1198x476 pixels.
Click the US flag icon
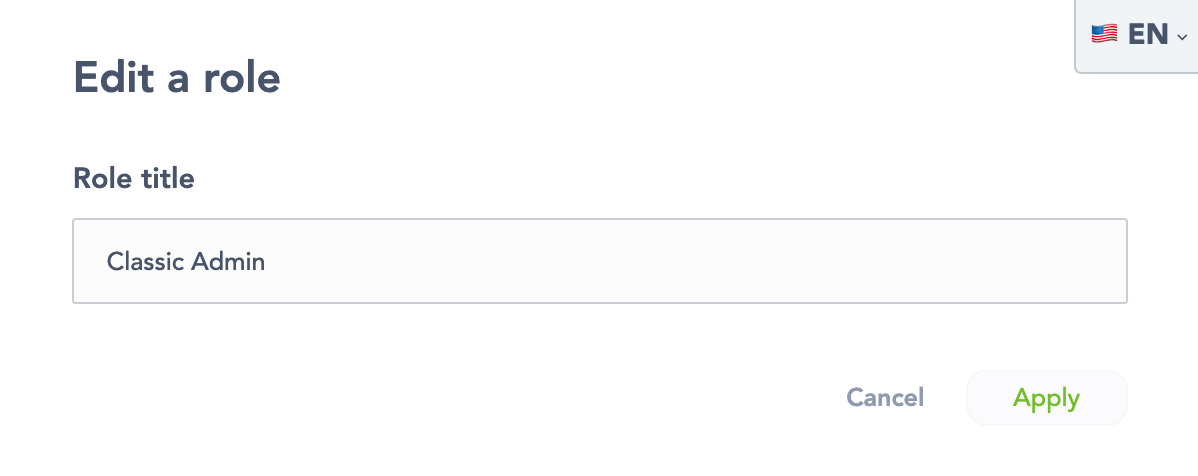click(x=1104, y=34)
